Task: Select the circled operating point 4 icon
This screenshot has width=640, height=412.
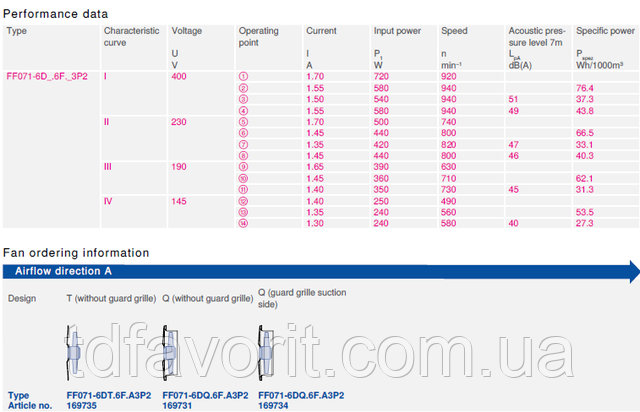Action: (243, 110)
